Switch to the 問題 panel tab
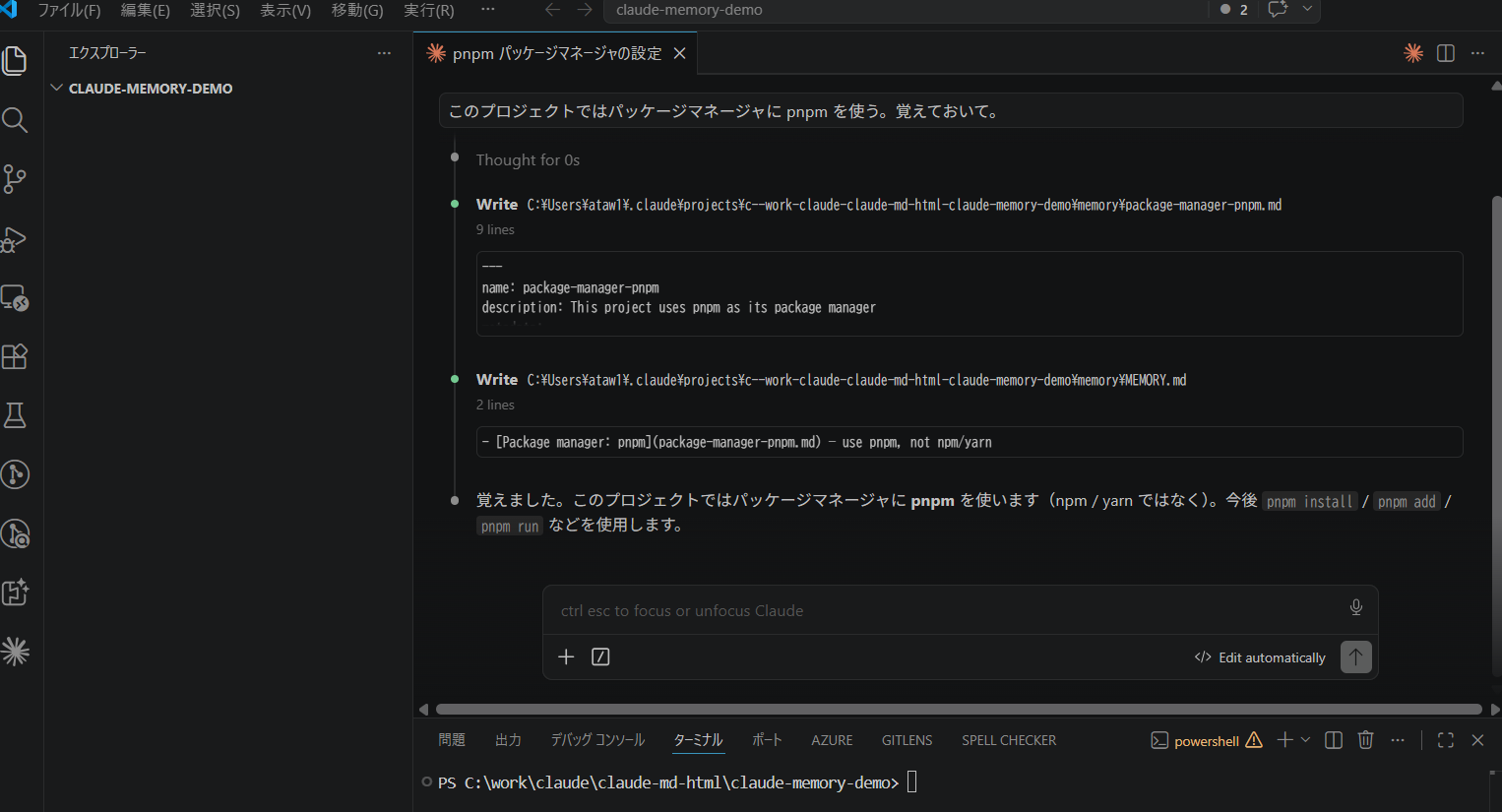This screenshot has width=1502, height=812. click(x=452, y=740)
